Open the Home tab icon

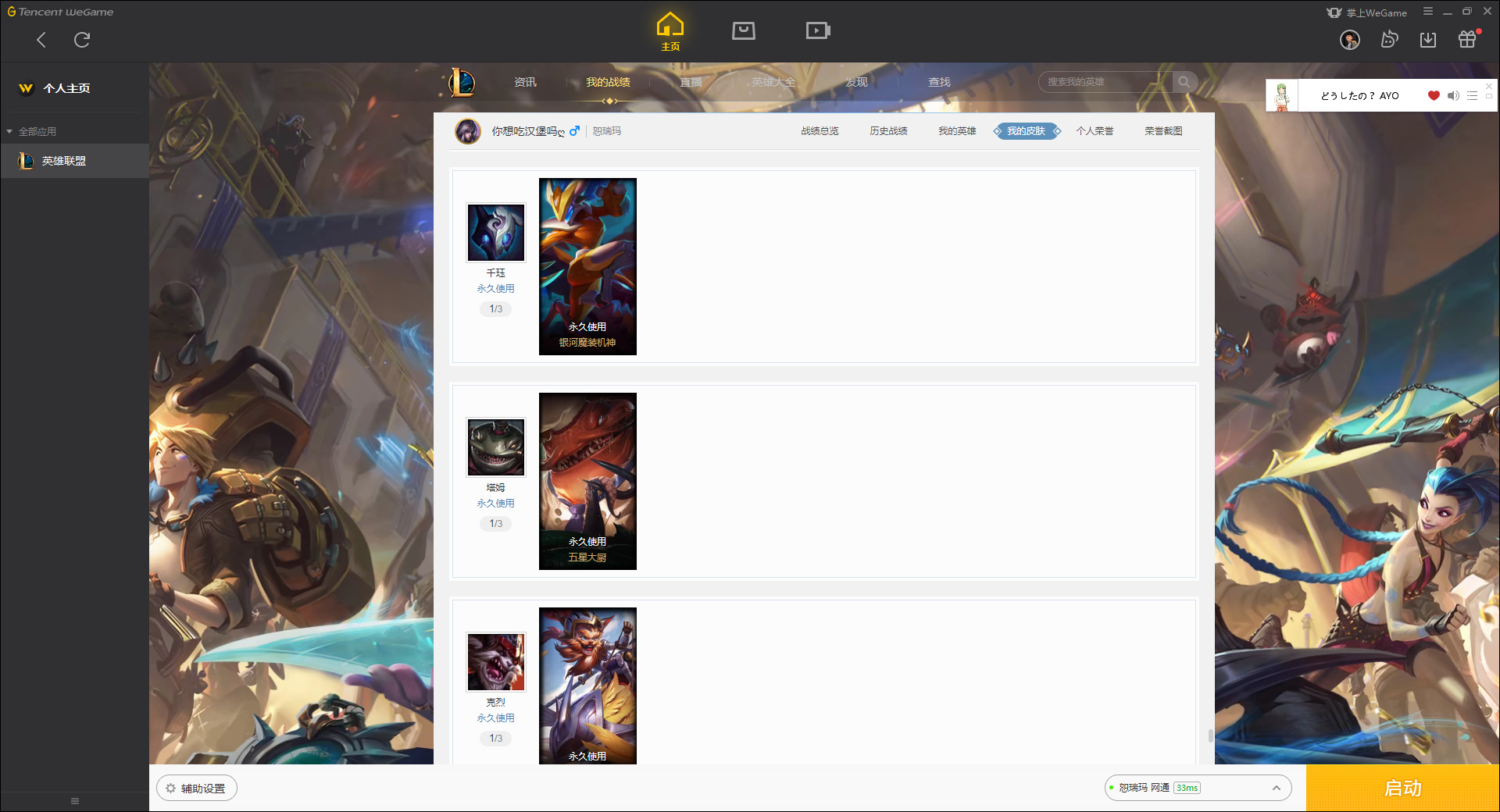click(x=670, y=32)
